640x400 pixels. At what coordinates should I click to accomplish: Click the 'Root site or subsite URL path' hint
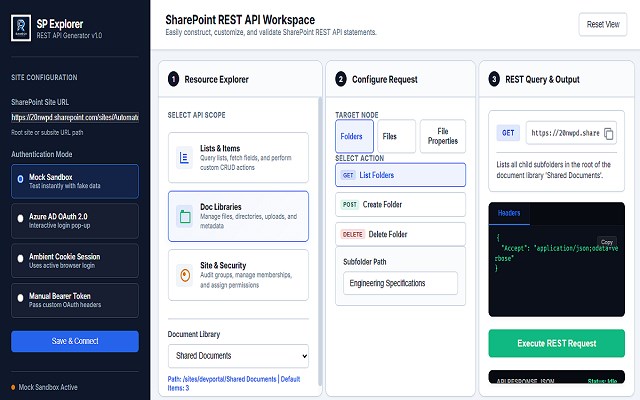(x=47, y=133)
